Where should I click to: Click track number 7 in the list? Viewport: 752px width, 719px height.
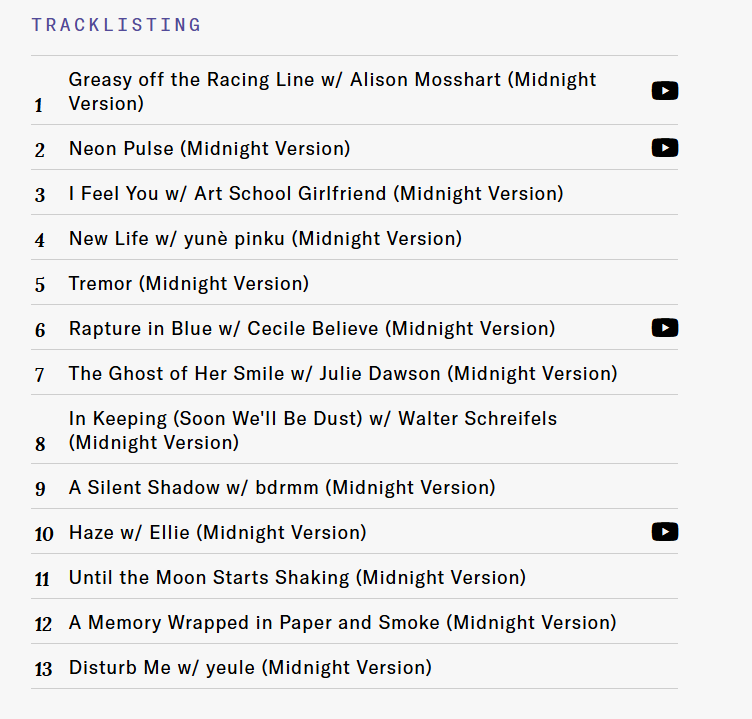[40, 375]
